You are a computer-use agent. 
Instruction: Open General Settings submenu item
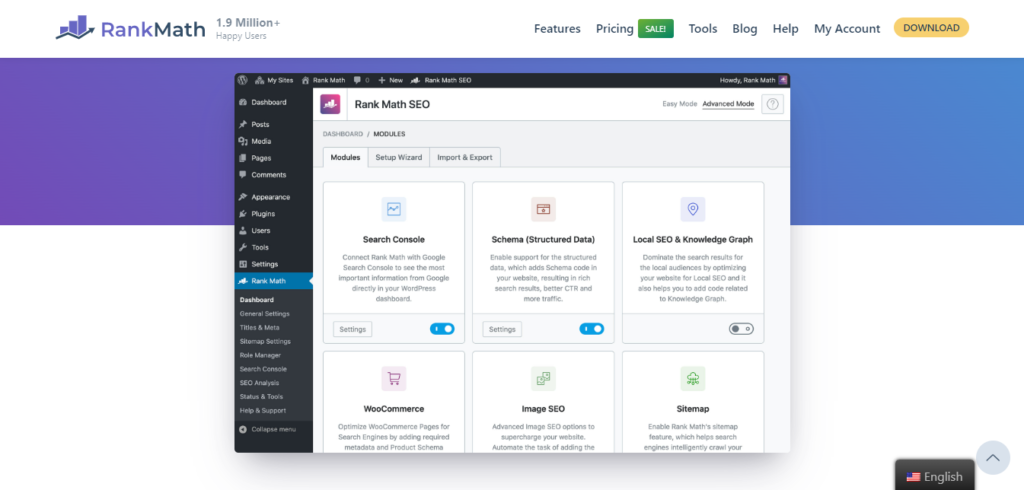pyautogui.click(x=264, y=314)
